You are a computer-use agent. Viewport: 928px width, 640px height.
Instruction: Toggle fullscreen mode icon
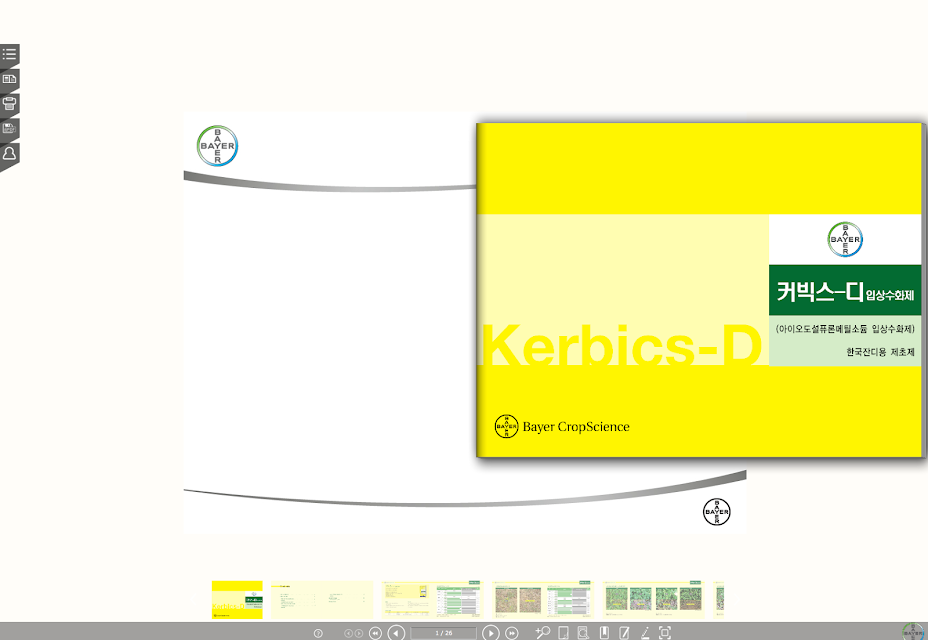[x=665, y=633]
